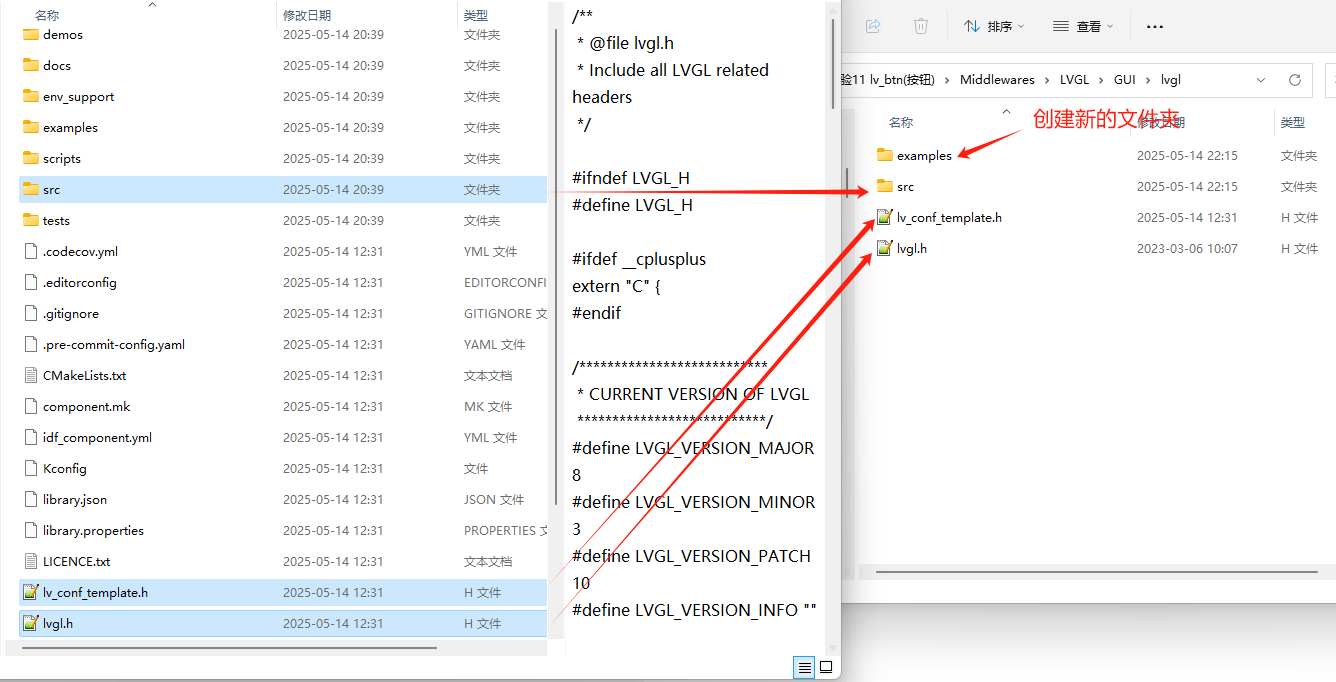Click the tests folder name
This screenshot has height=682, width=1336.
56,221
